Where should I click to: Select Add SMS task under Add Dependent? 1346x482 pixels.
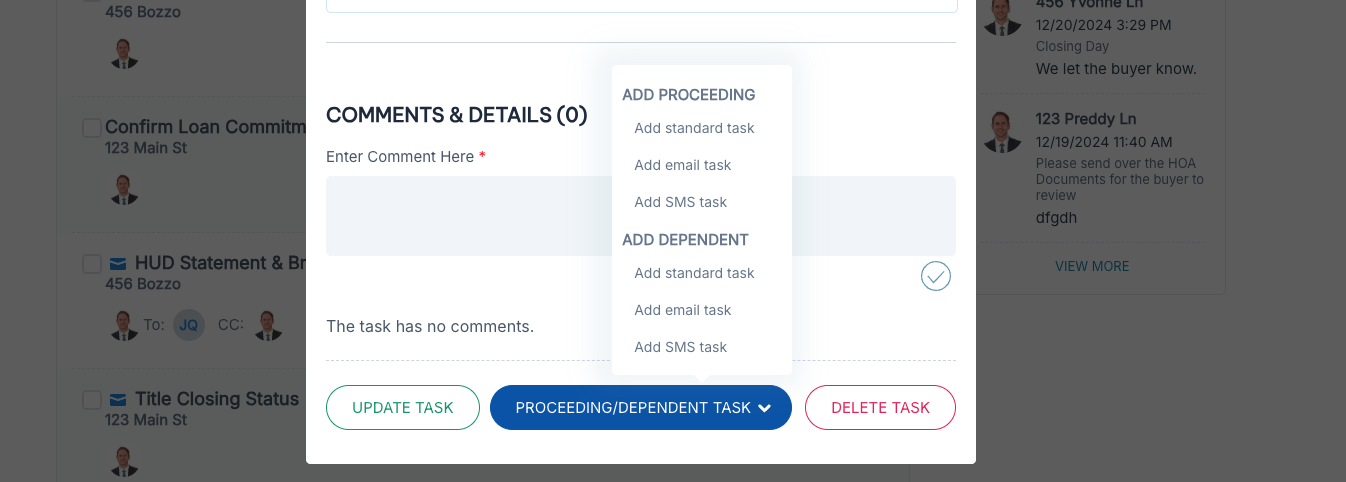pos(681,347)
